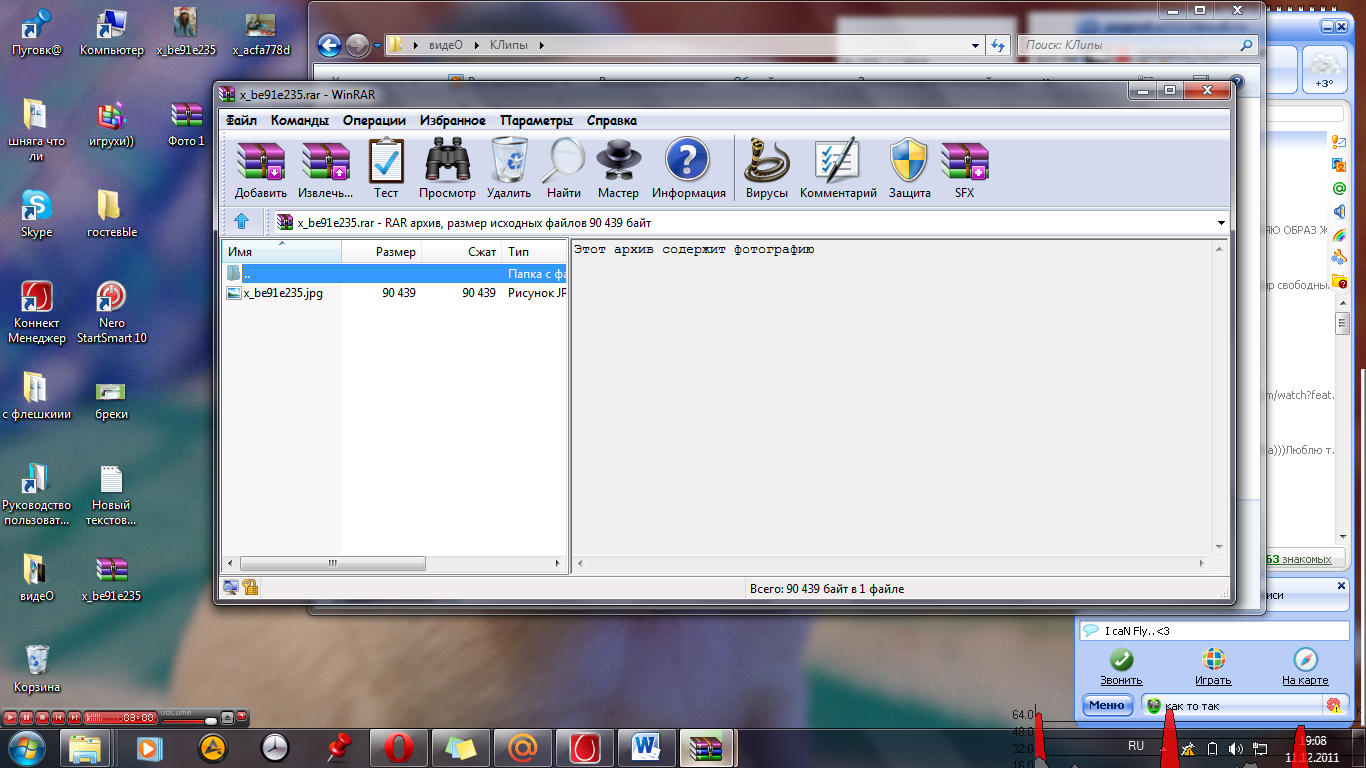The width and height of the screenshot is (1366, 768).
Task: Expand Explorer address bar history dropdown
Action: 976,45
